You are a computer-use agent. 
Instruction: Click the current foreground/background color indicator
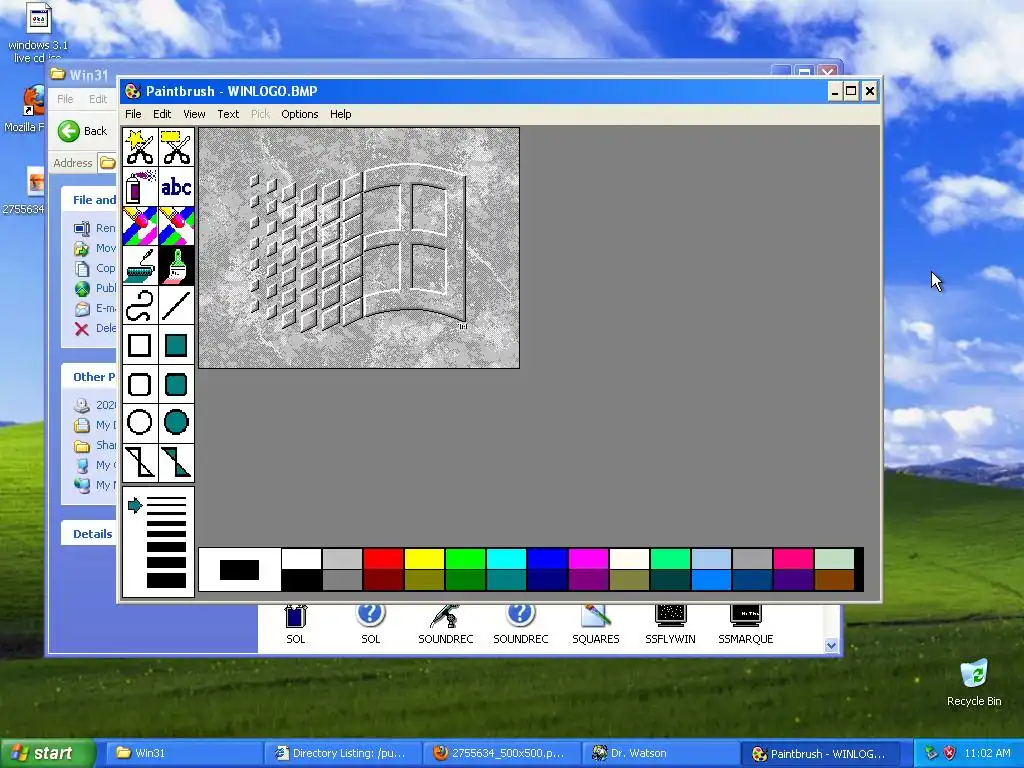point(240,570)
